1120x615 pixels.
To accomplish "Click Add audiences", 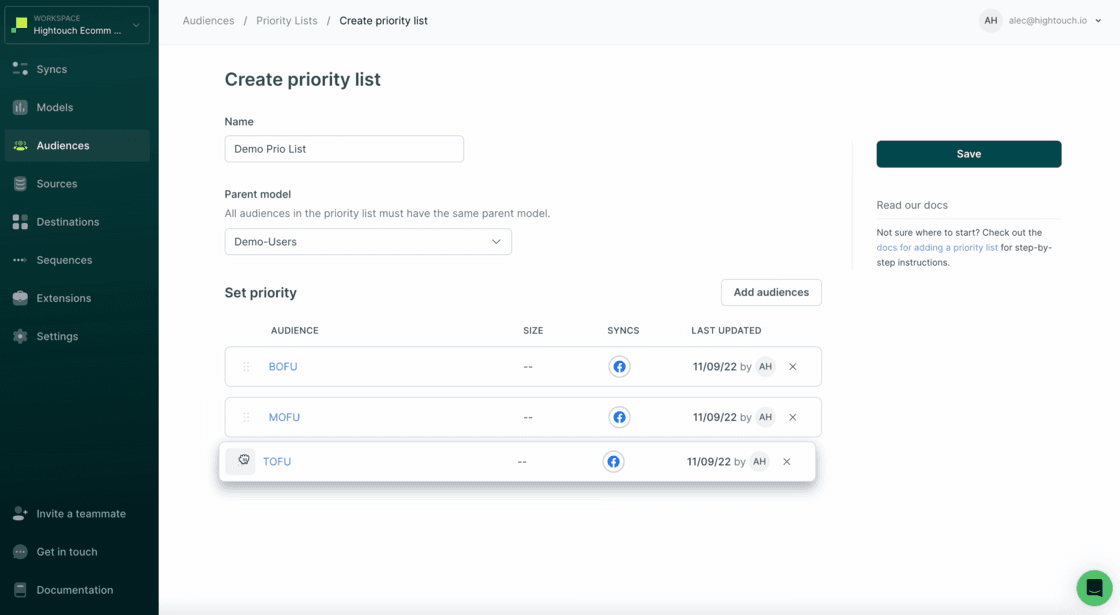I will [x=771, y=292].
